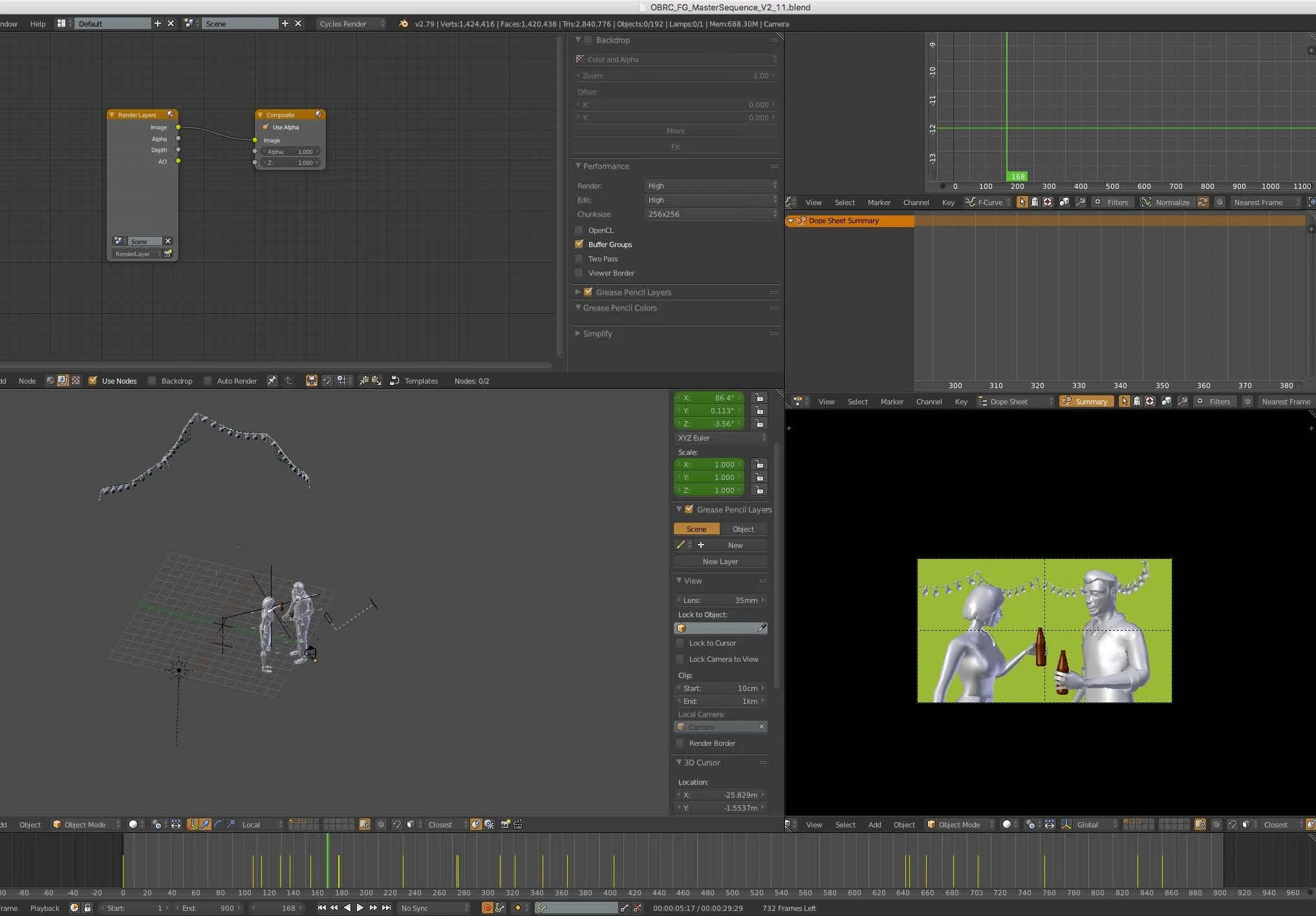The height and width of the screenshot is (916, 1316).
Task: Toggle lock time to other windows icon
Action: tap(87, 908)
